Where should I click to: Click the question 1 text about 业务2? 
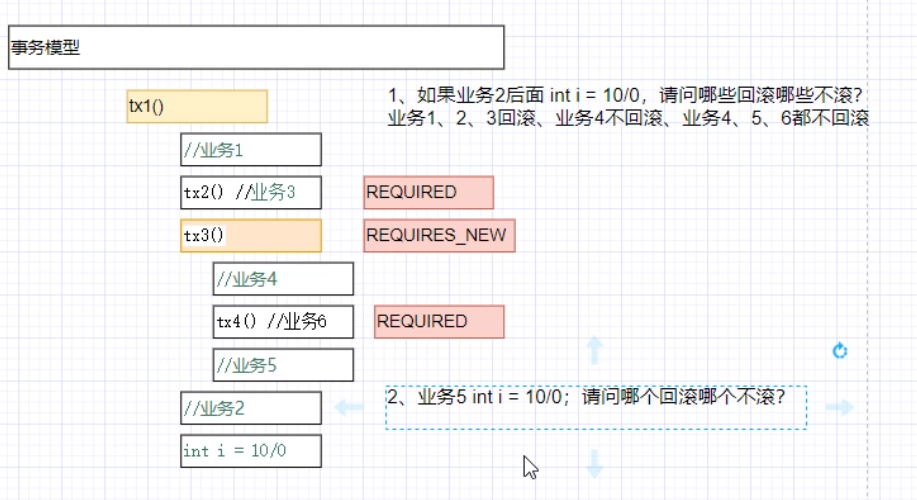click(x=625, y=95)
